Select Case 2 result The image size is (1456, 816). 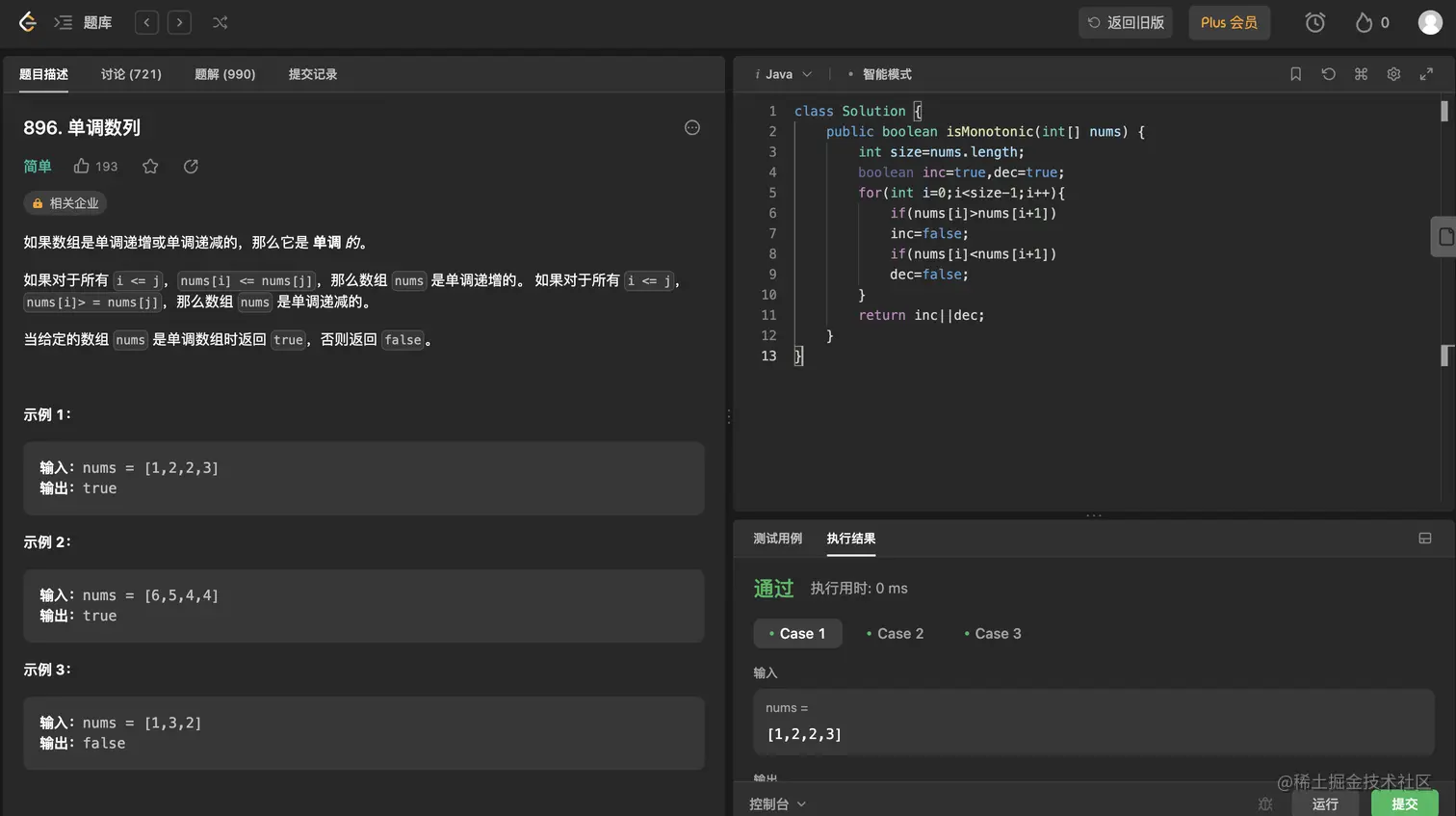tap(895, 633)
